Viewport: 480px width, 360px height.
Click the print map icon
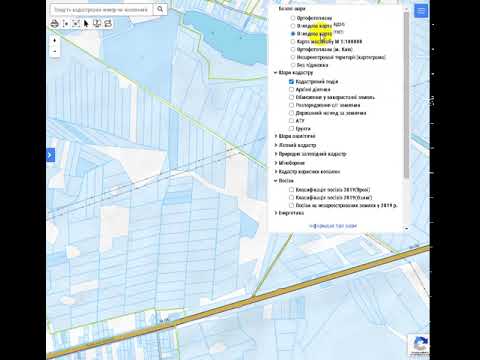click(x=54, y=24)
